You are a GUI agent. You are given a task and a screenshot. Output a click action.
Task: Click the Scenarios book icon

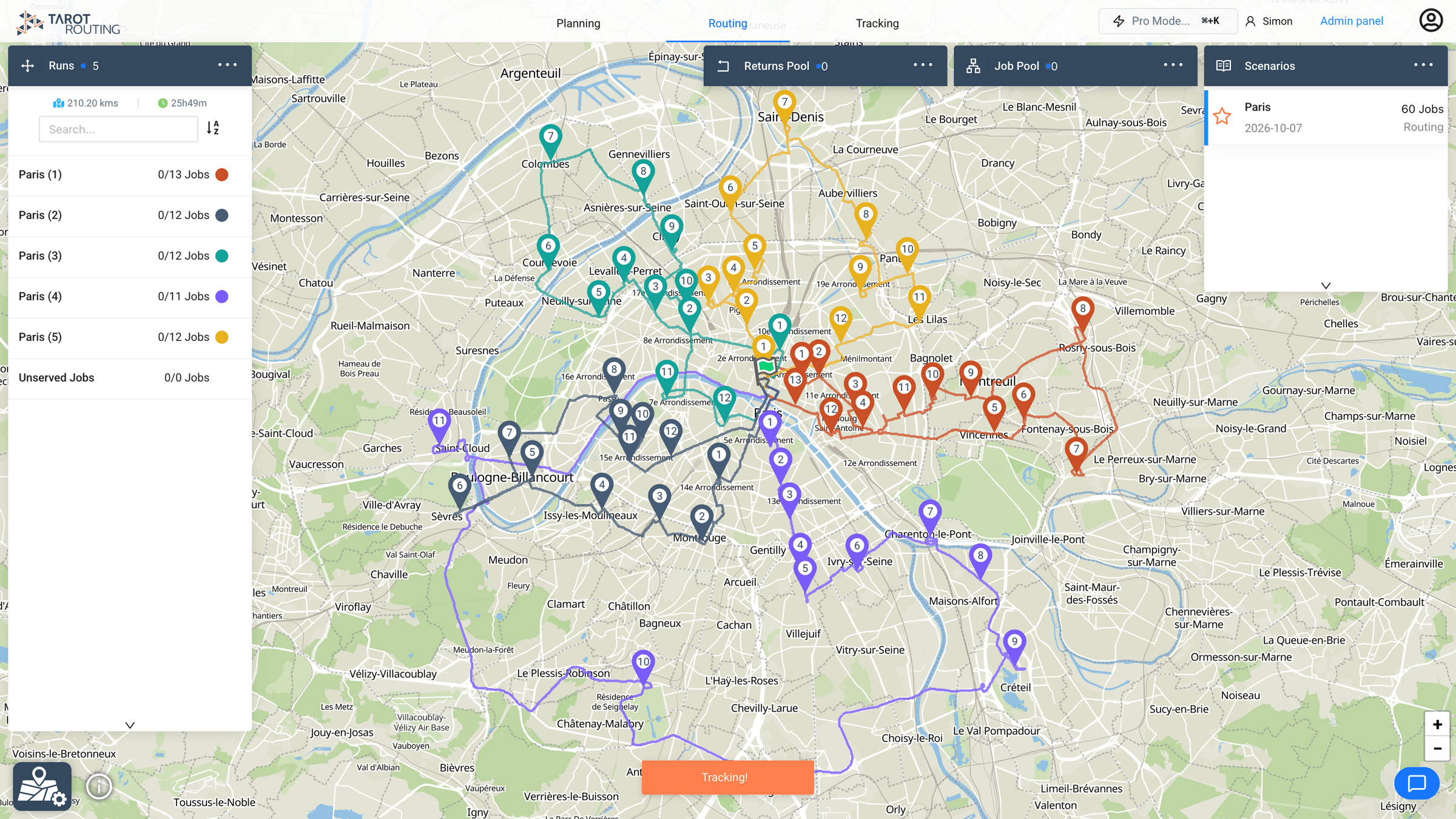coord(1224,66)
